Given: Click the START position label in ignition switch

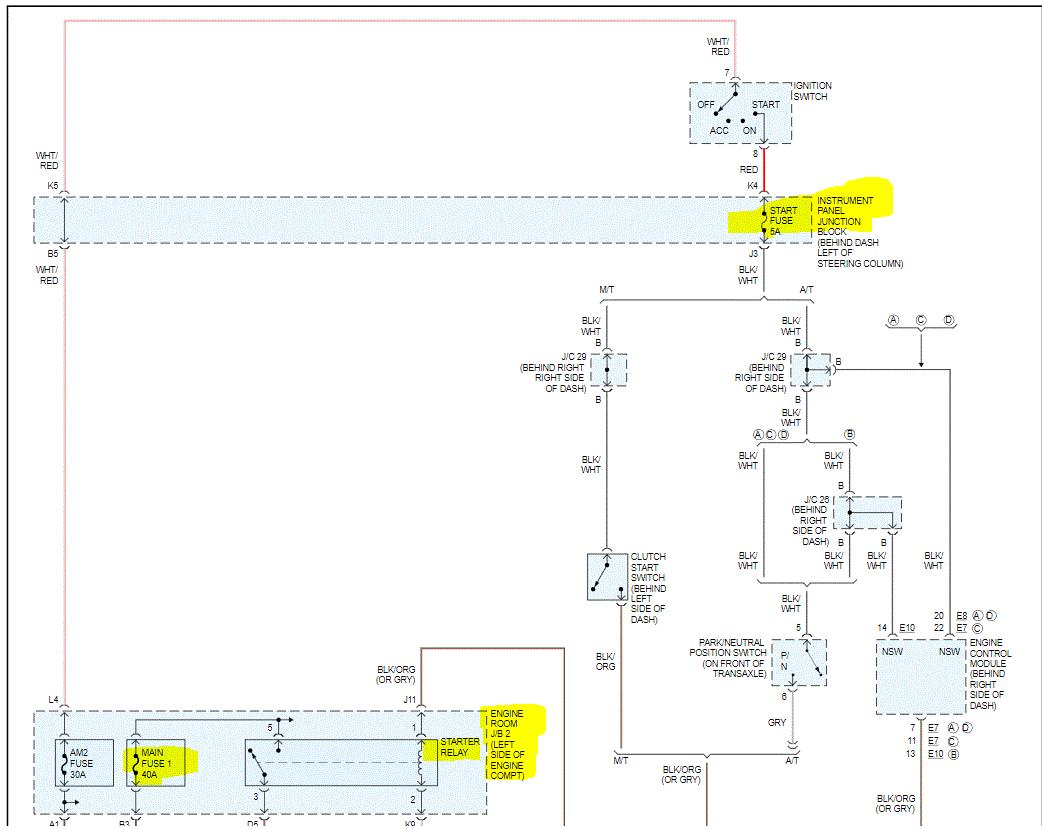Looking at the screenshot, I should [x=766, y=104].
